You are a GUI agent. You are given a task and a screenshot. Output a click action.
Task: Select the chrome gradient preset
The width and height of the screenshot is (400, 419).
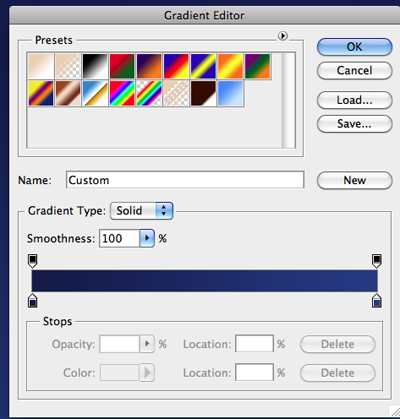pyautogui.click(x=95, y=93)
